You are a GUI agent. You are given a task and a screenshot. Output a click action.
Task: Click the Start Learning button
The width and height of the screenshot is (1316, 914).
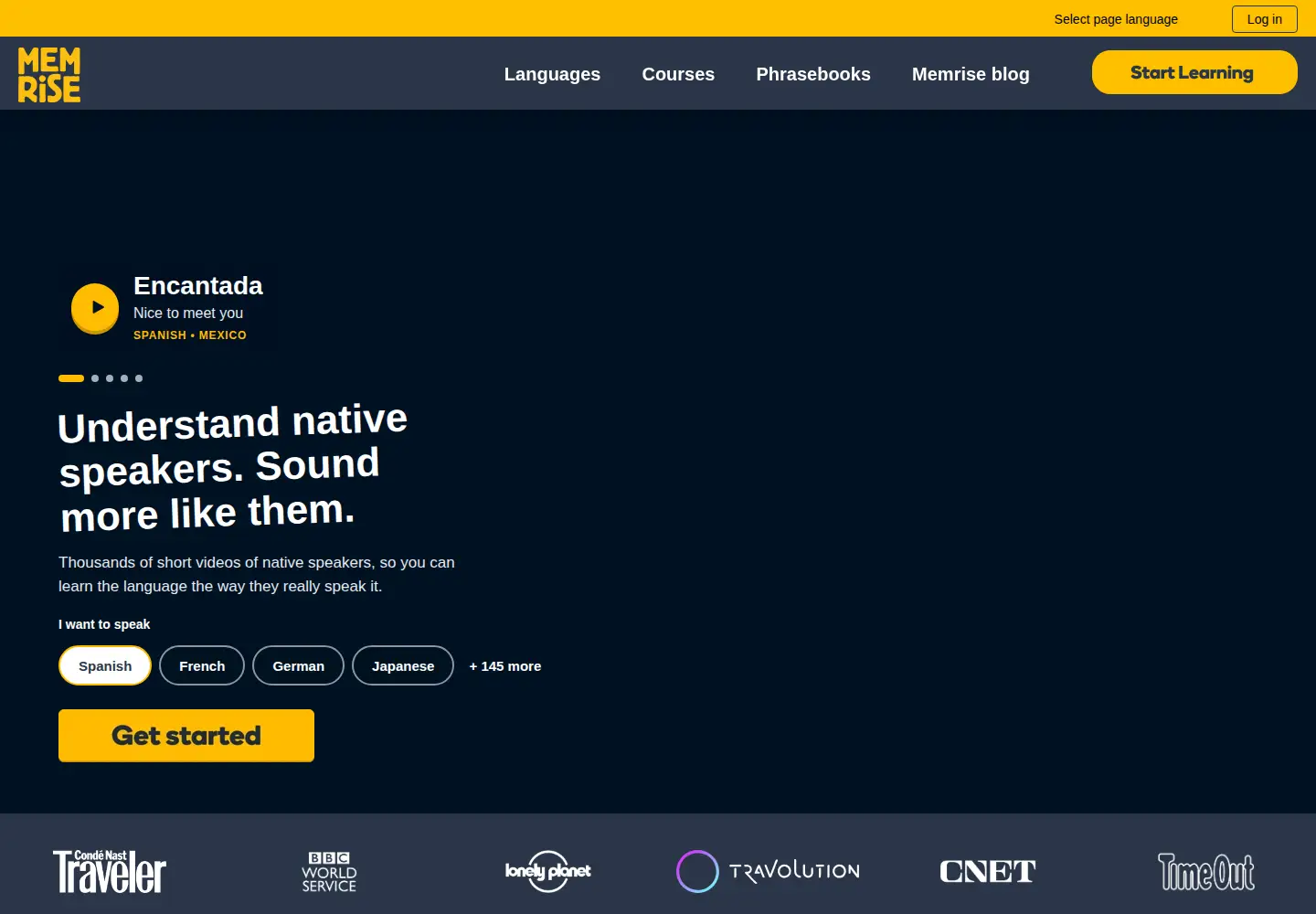click(1194, 72)
